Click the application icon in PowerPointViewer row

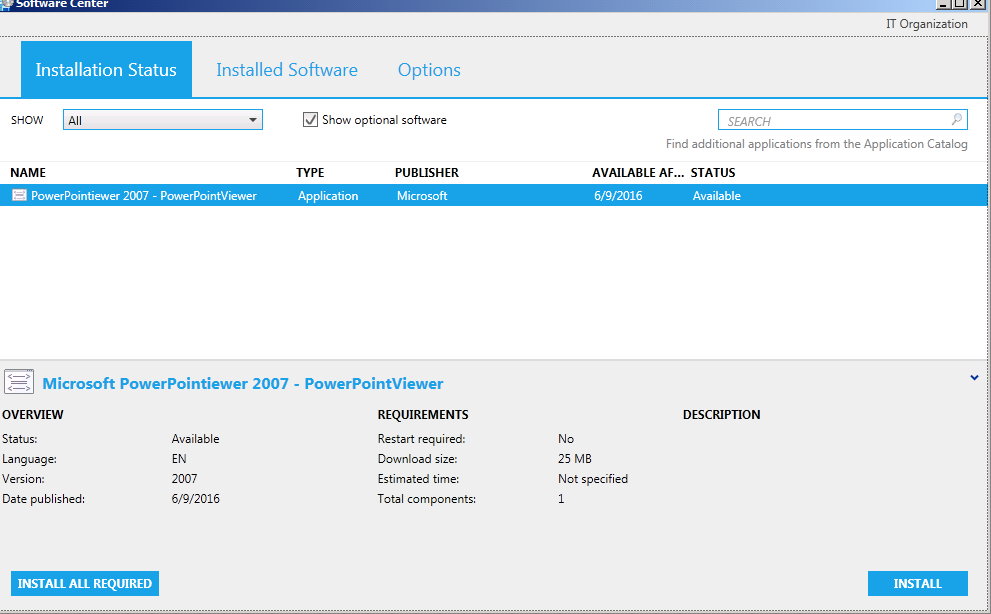click(20, 195)
